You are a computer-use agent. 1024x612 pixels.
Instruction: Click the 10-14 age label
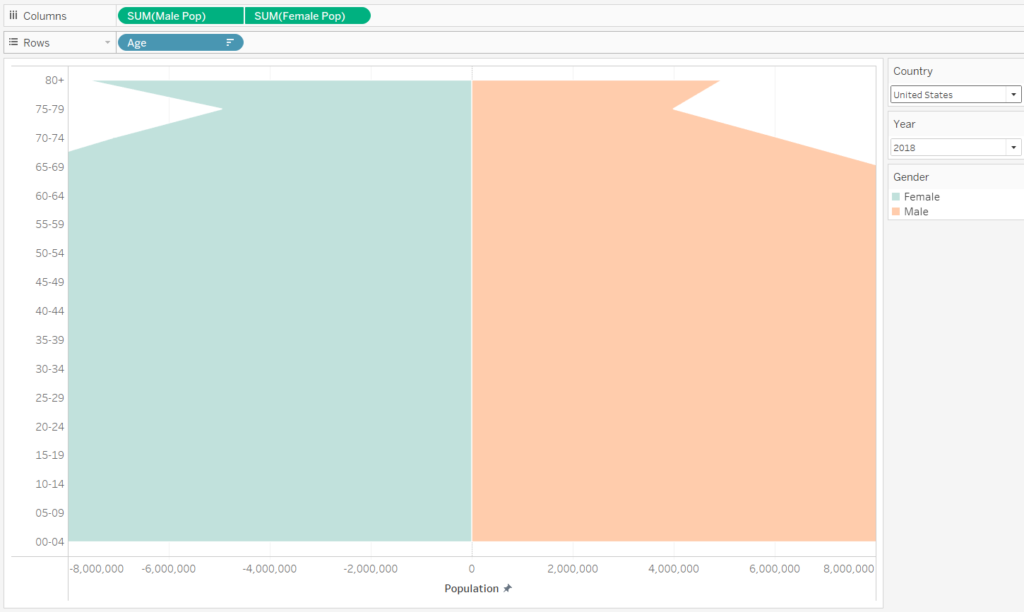(x=50, y=484)
